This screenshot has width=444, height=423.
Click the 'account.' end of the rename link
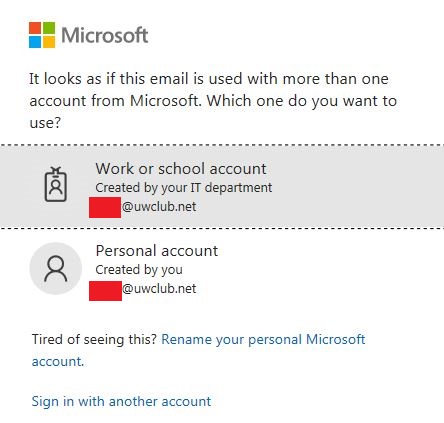pyautogui.click(x=58, y=362)
